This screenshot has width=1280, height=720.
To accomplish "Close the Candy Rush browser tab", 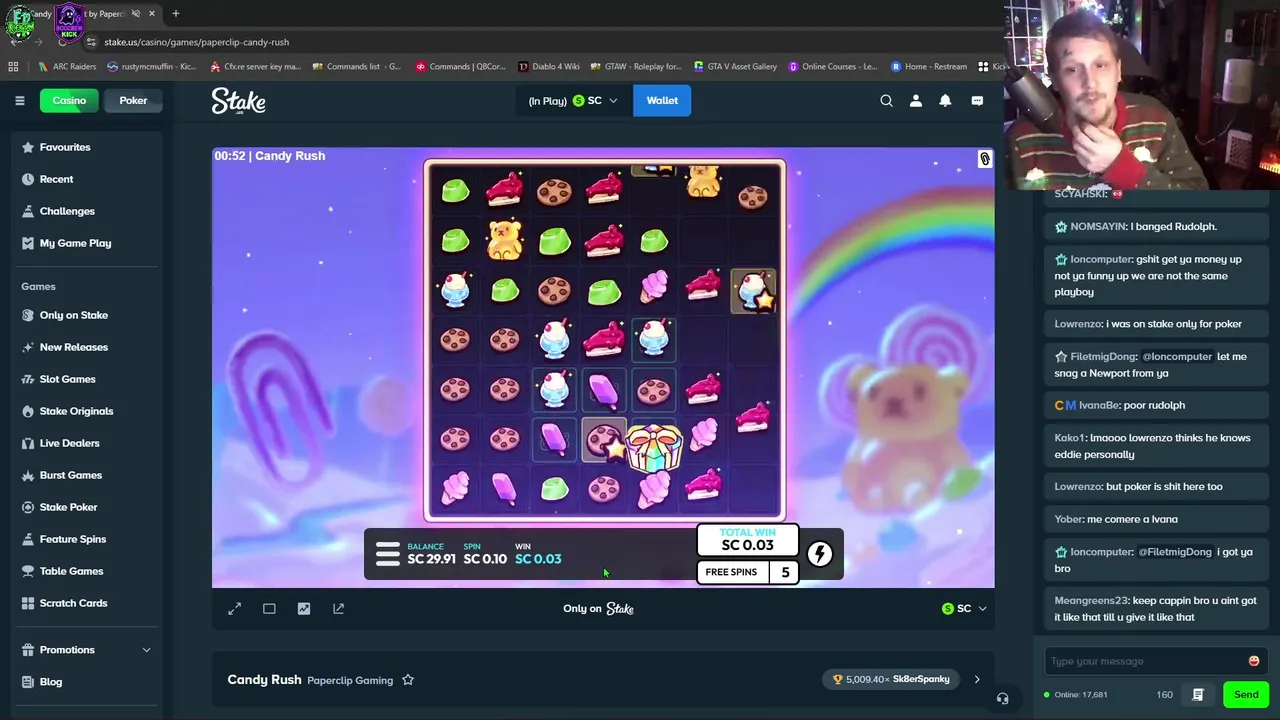I will pyautogui.click(x=154, y=14).
